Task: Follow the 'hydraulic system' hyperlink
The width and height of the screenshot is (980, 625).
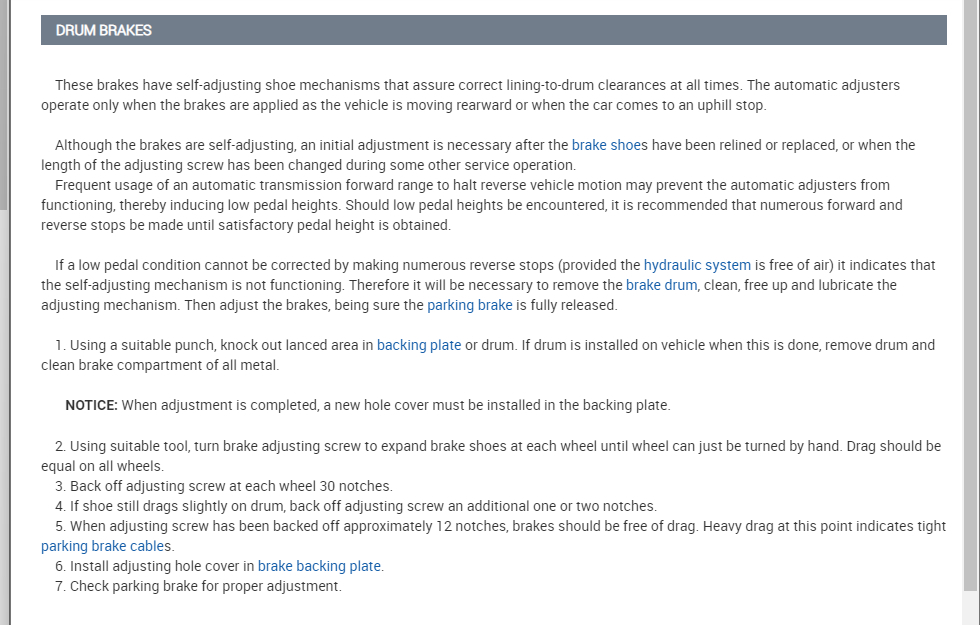Action: tap(697, 265)
